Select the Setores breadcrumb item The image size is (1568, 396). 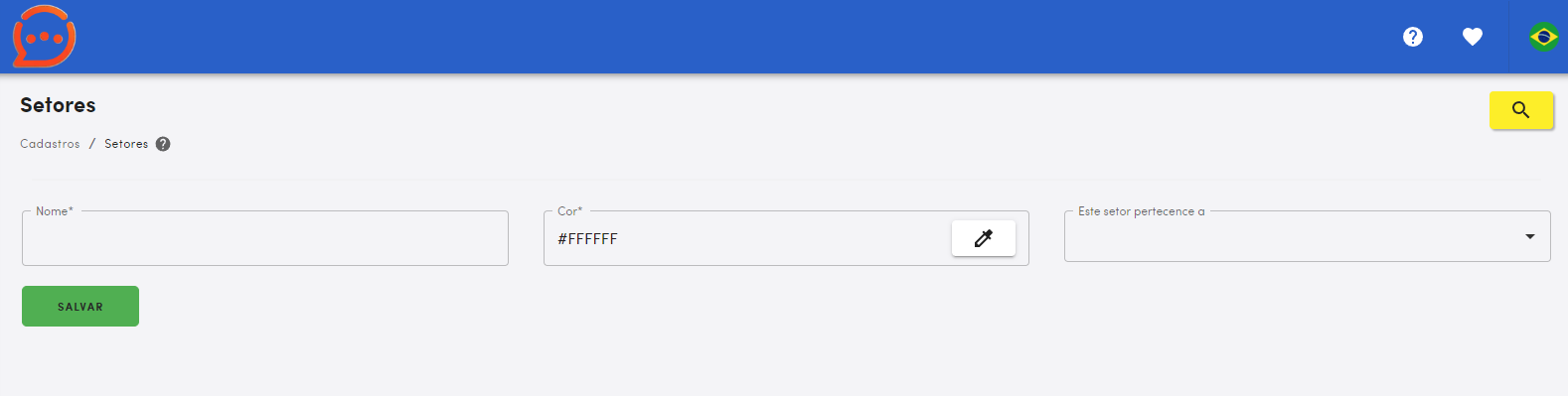[x=126, y=144]
